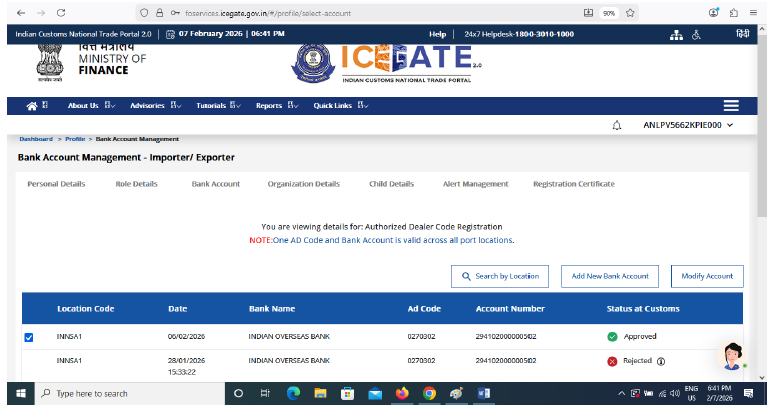Reload the page with refresh icon
770x408 pixels.
[61, 13]
